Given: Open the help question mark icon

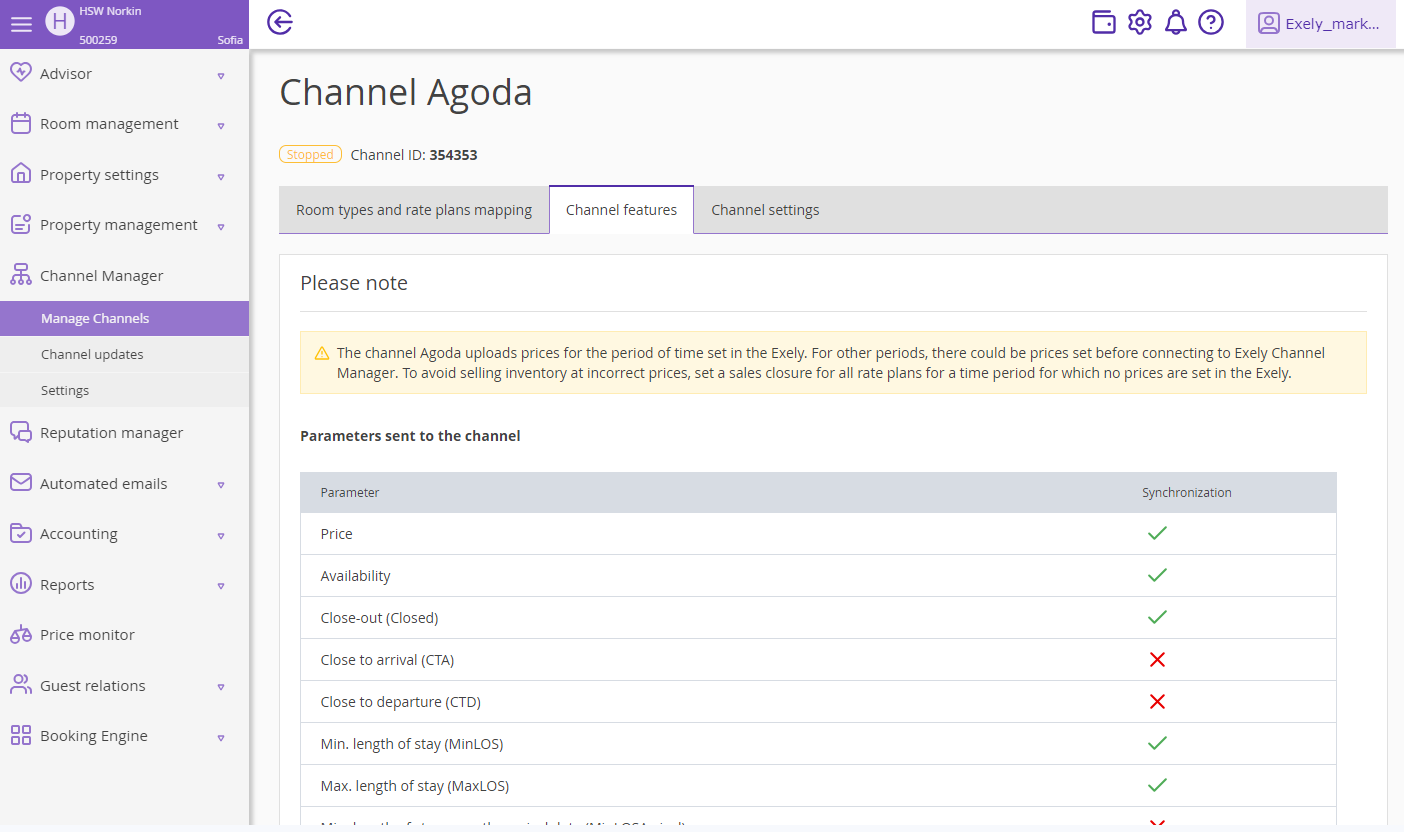Looking at the screenshot, I should (1211, 22).
